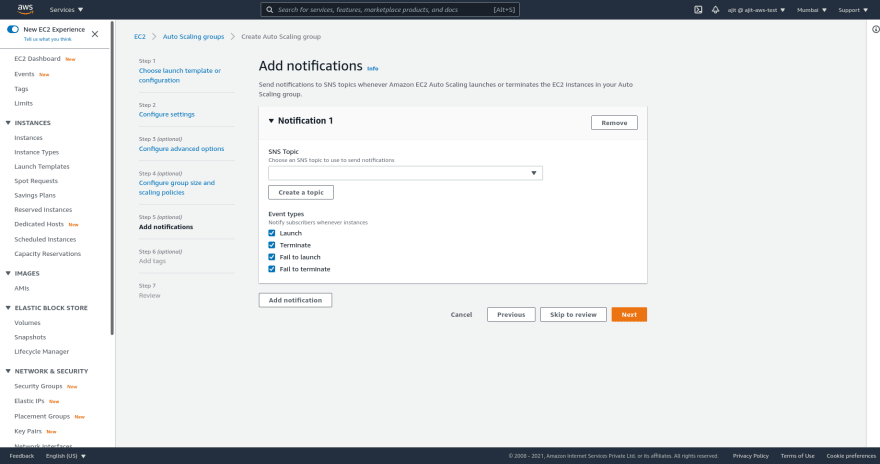Collapse the ELASTIC BLOCK STORE section

point(8,308)
